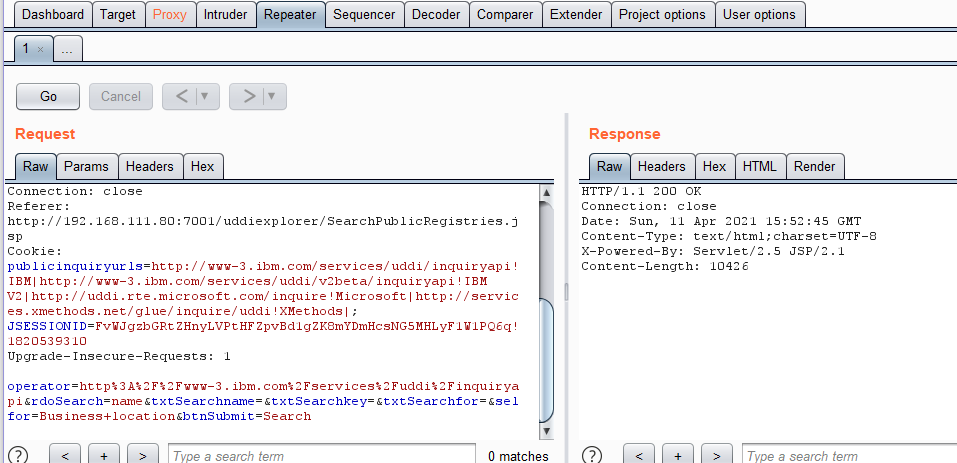The image size is (957, 463).
Task: Click the Content-Length: 10426 response header
Action: pos(665,267)
